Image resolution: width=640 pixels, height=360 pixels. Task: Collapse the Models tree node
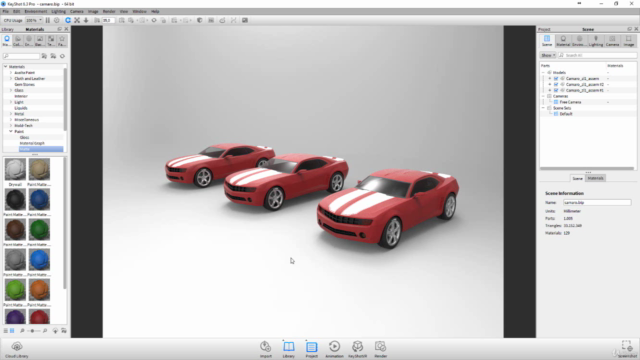pos(543,72)
